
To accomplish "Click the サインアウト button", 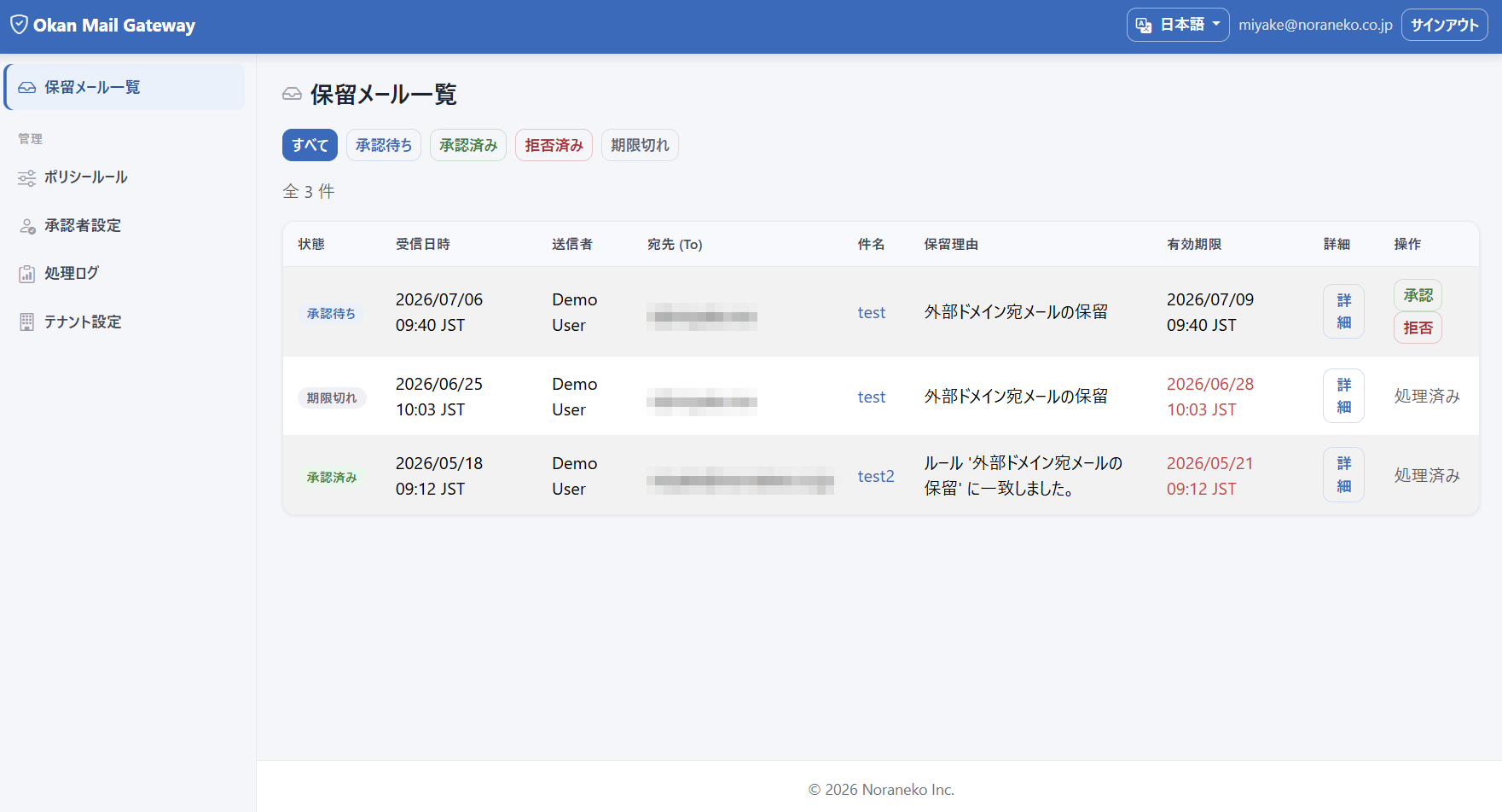I will pyautogui.click(x=1444, y=25).
